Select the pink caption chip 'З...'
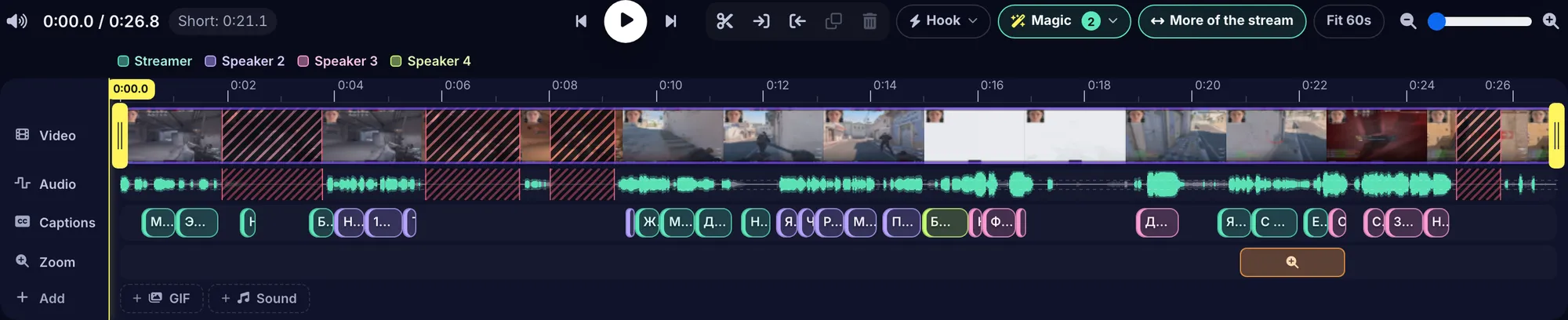This screenshot has height=320, width=1568. click(x=1404, y=223)
